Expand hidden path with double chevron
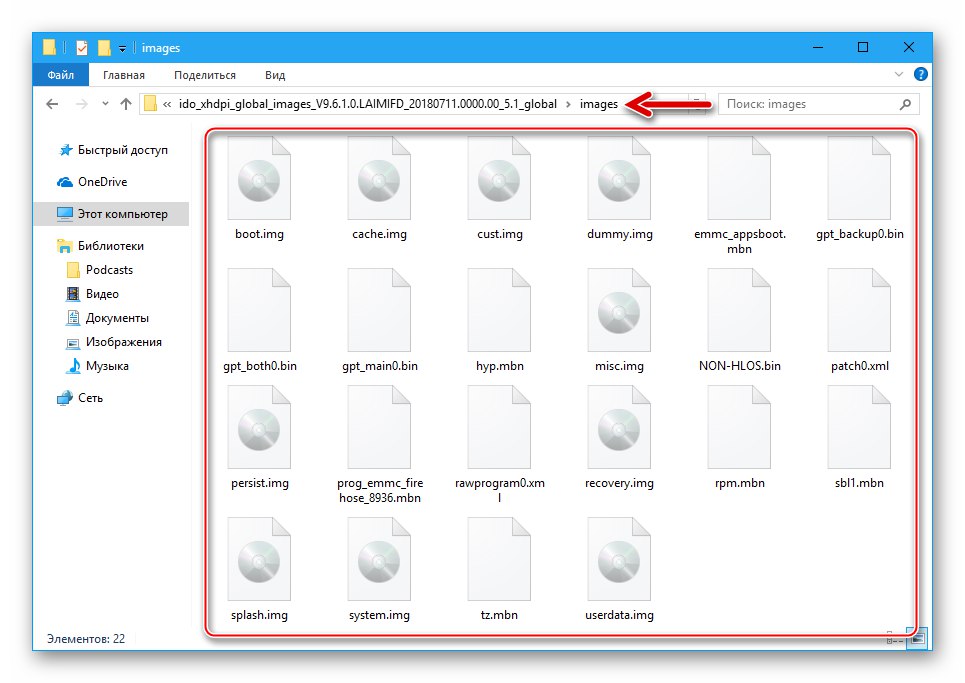The image size is (965, 683). coord(167,104)
